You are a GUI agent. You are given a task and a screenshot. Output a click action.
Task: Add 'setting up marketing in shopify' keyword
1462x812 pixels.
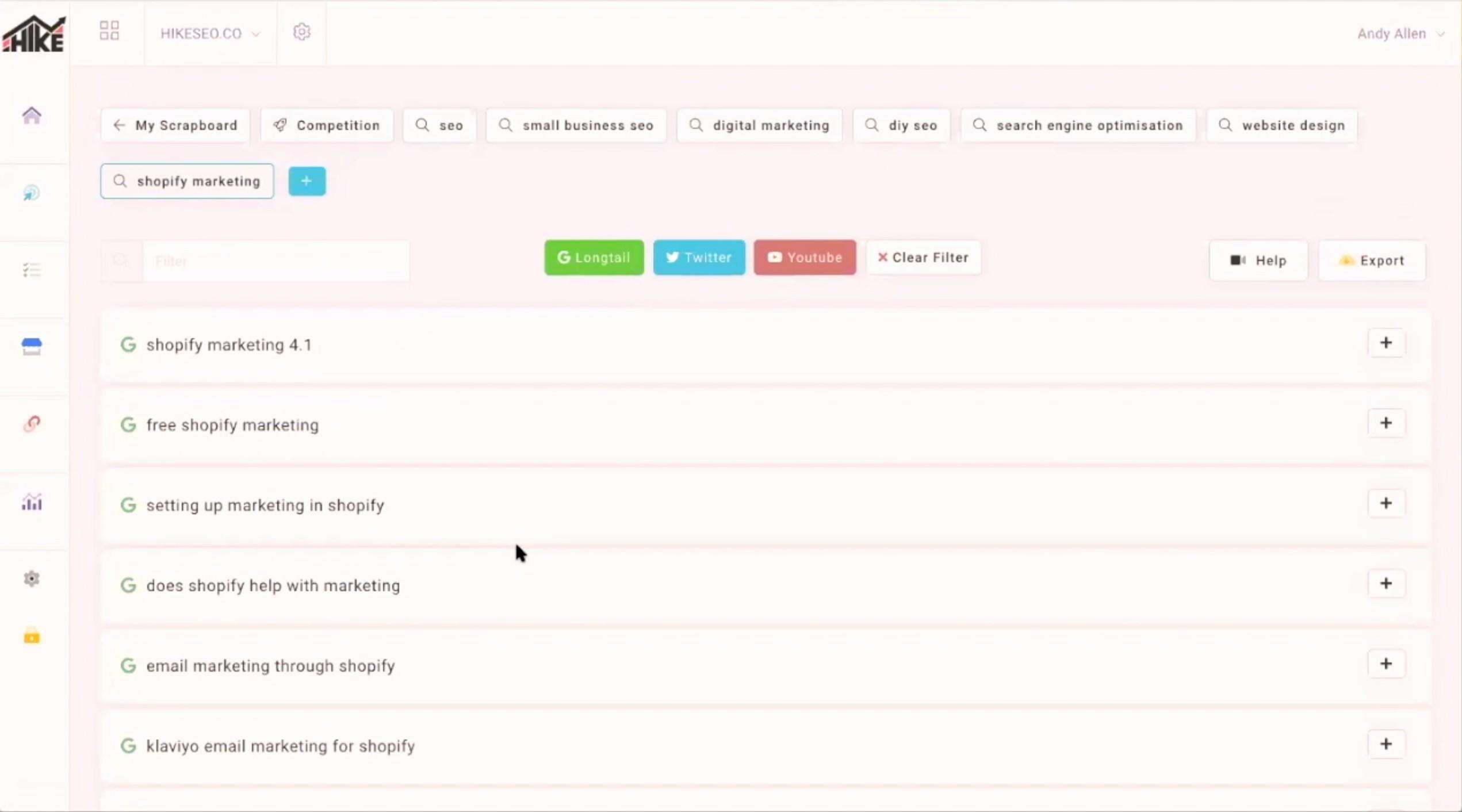tap(1386, 503)
